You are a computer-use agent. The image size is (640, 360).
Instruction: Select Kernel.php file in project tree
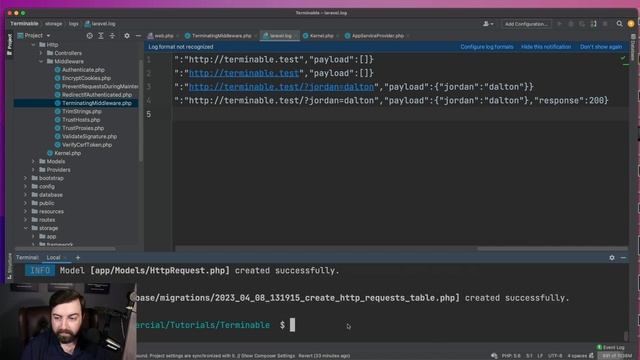tap(67, 153)
